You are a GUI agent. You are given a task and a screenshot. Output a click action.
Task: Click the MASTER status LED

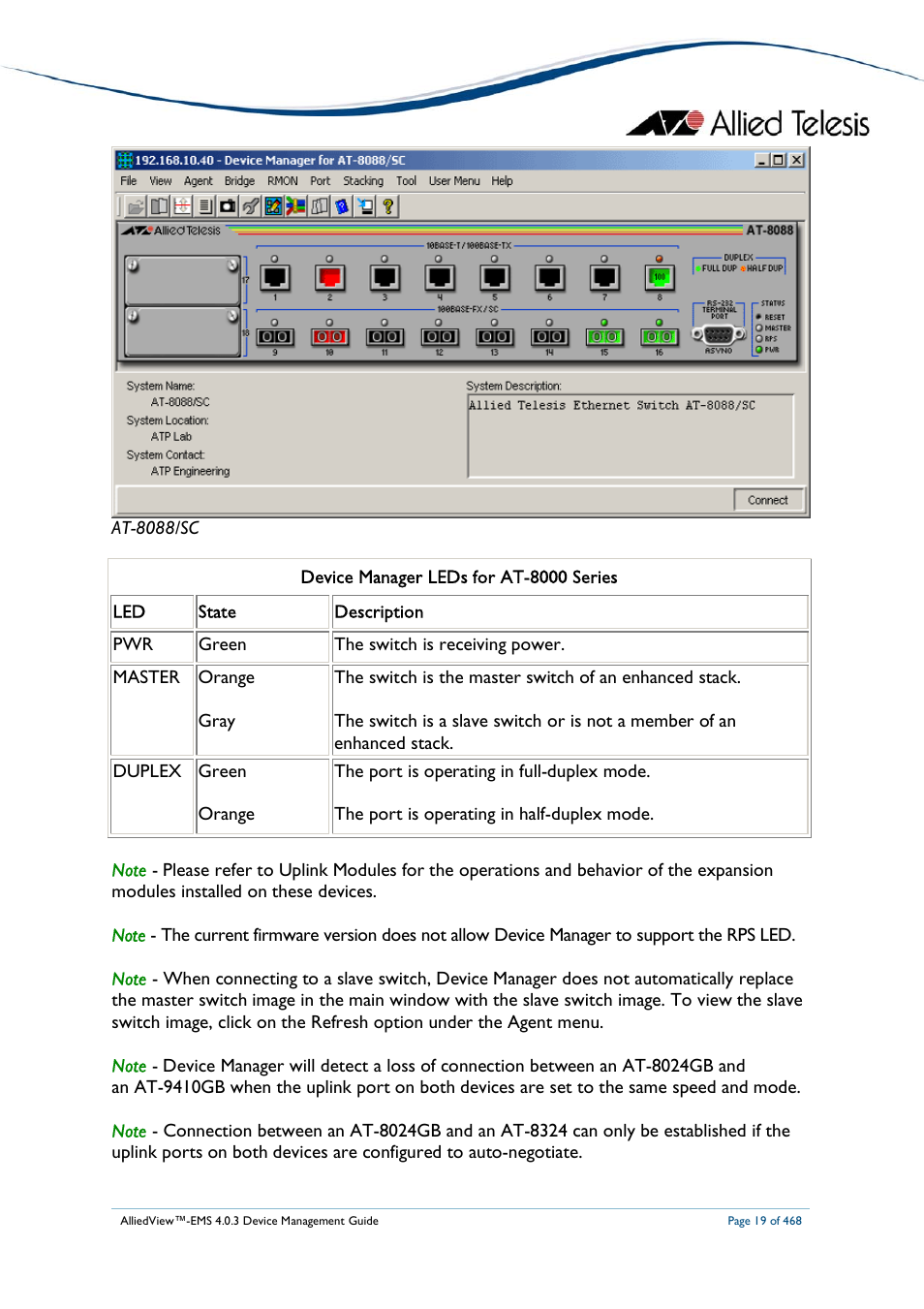[x=759, y=328]
